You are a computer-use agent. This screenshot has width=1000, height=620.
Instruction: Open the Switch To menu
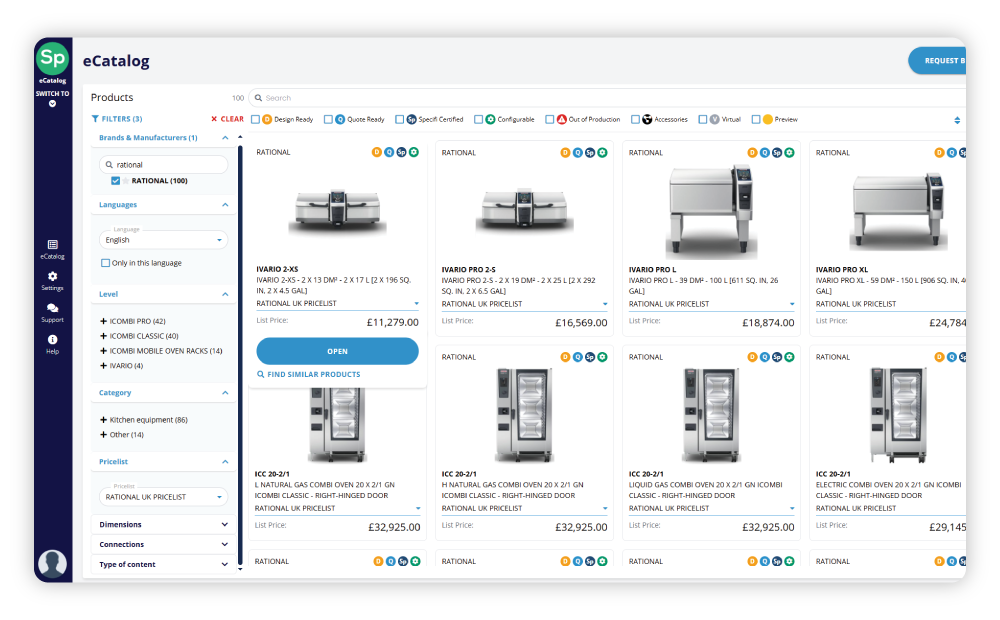pyautogui.click(x=52, y=98)
